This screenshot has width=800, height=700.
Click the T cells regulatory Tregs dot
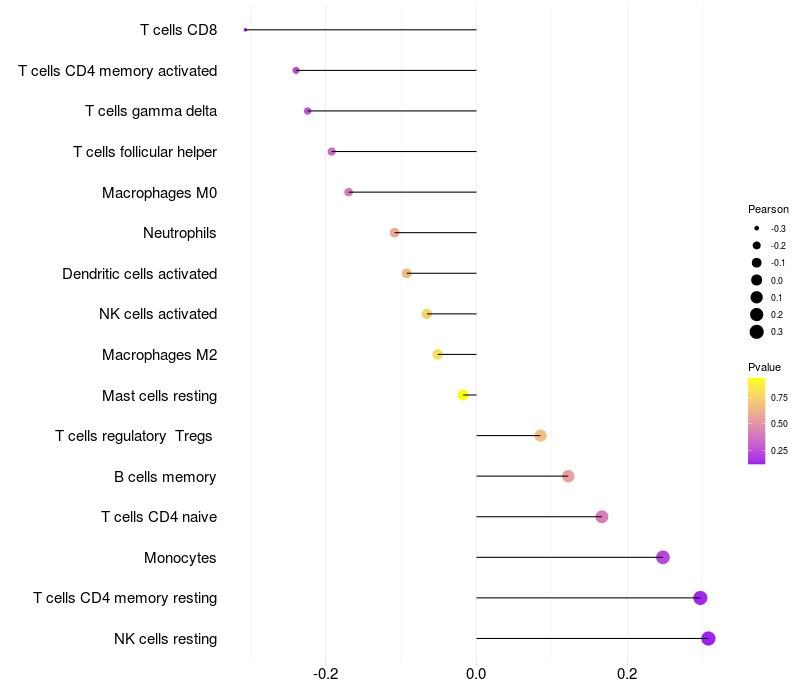coord(541,436)
